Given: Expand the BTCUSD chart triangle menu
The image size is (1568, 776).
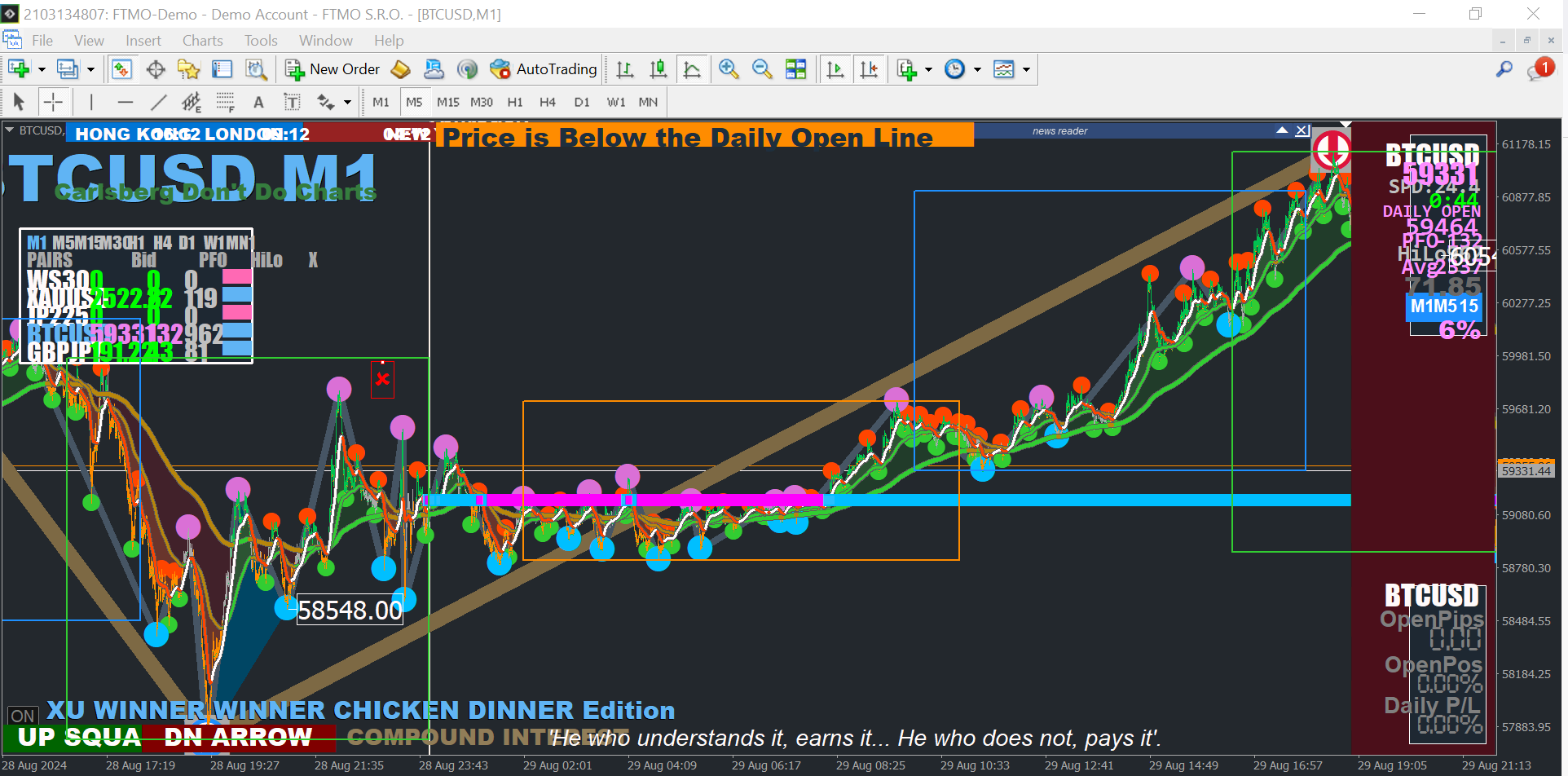Looking at the screenshot, I should click(x=9, y=130).
